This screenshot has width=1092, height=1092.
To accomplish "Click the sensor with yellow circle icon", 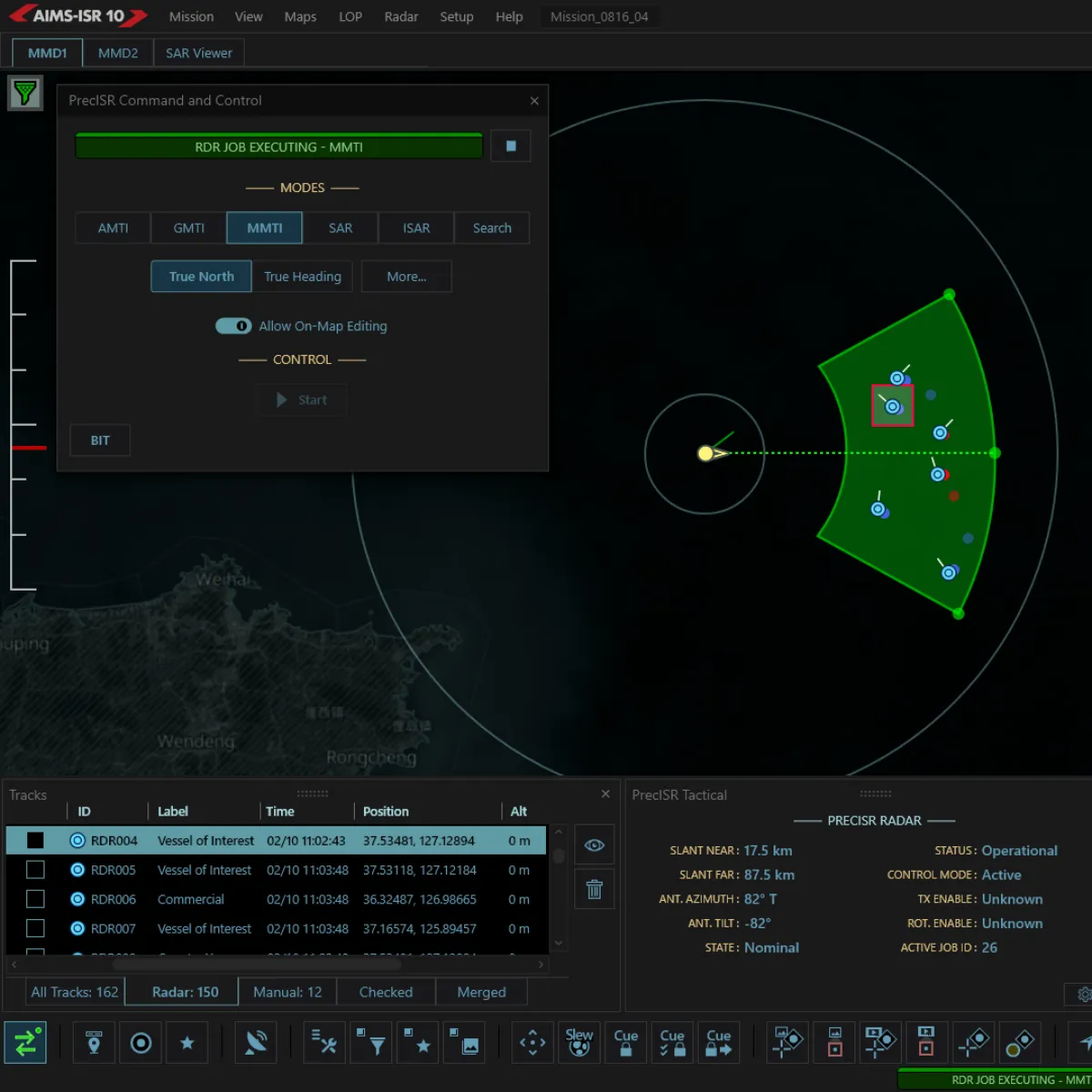I will point(1020,1043).
